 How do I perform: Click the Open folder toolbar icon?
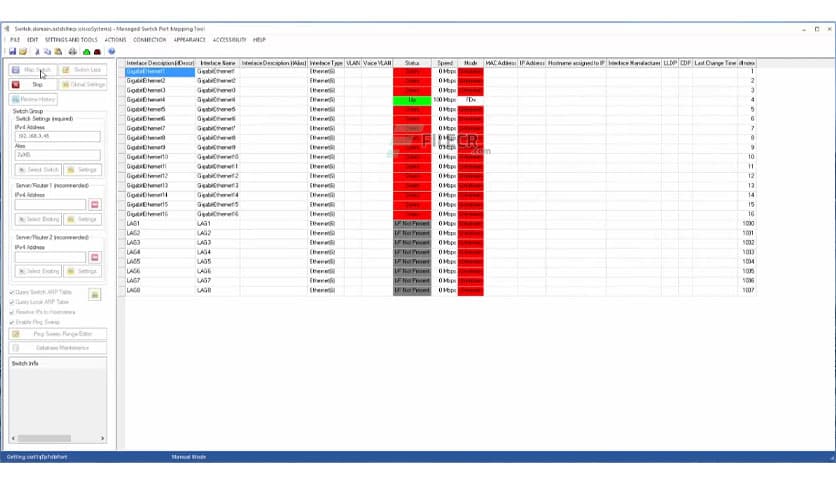coord(23,52)
